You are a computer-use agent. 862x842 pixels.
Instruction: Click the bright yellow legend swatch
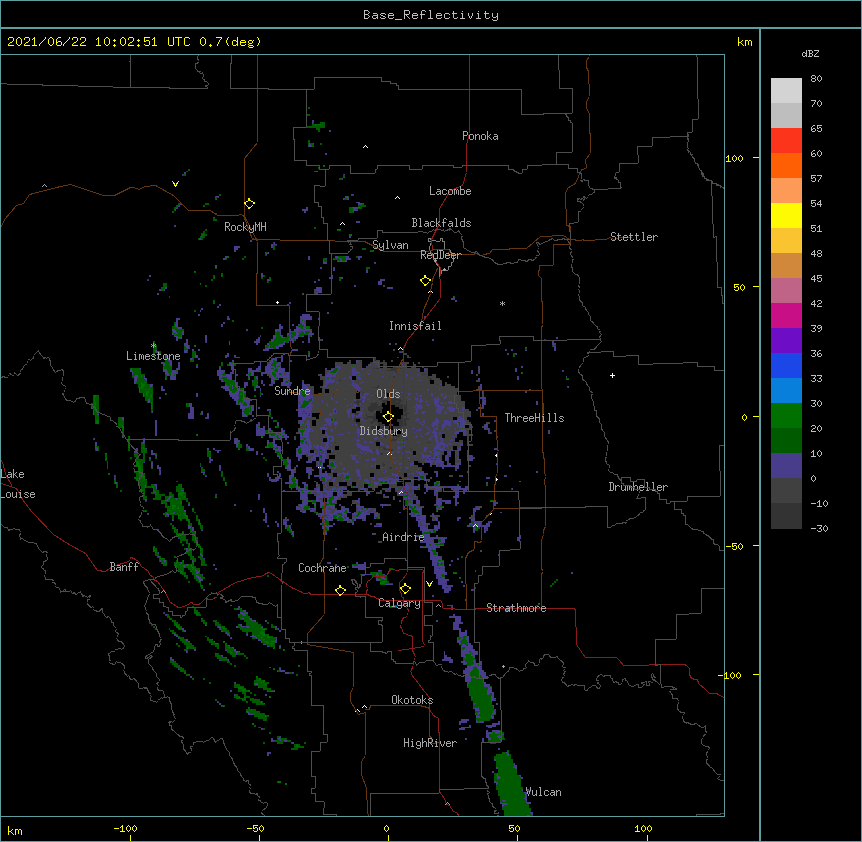pos(786,215)
